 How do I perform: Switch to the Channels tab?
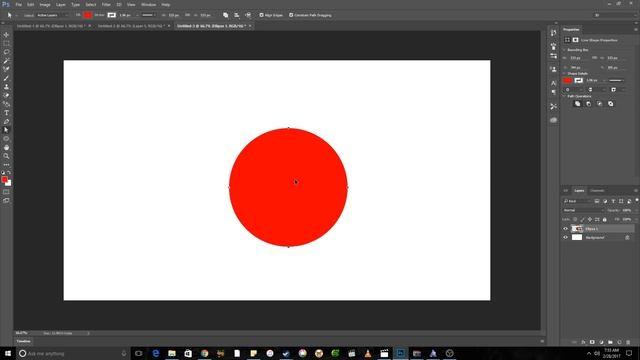click(597, 191)
